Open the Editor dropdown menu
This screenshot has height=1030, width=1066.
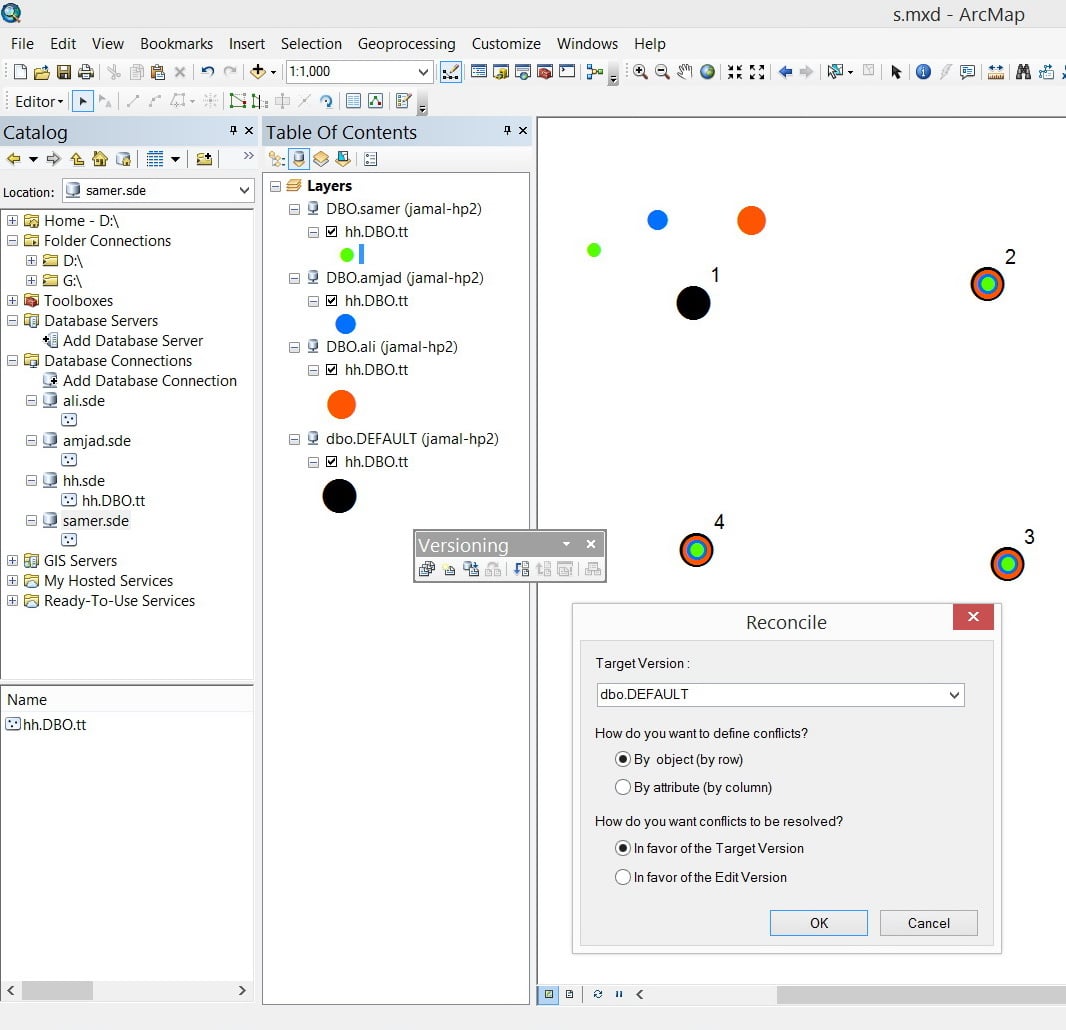coord(39,101)
